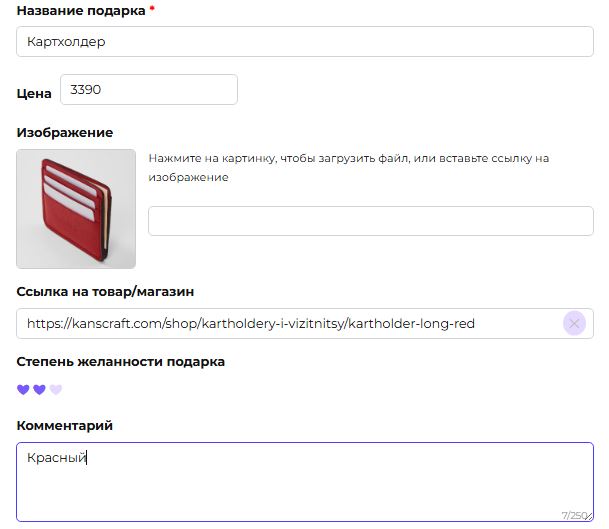Click the 'Название подарка' label
Image resolution: width=609 pixels, height=529 pixels.
pos(81,11)
